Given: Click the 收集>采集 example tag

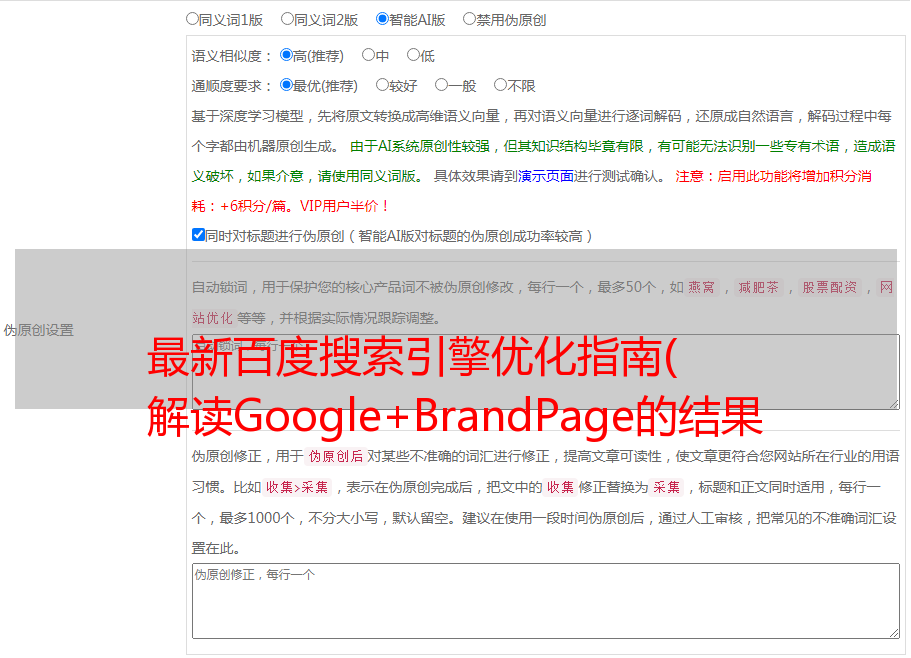Looking at the screenshot, I should [x=297, y=487].
